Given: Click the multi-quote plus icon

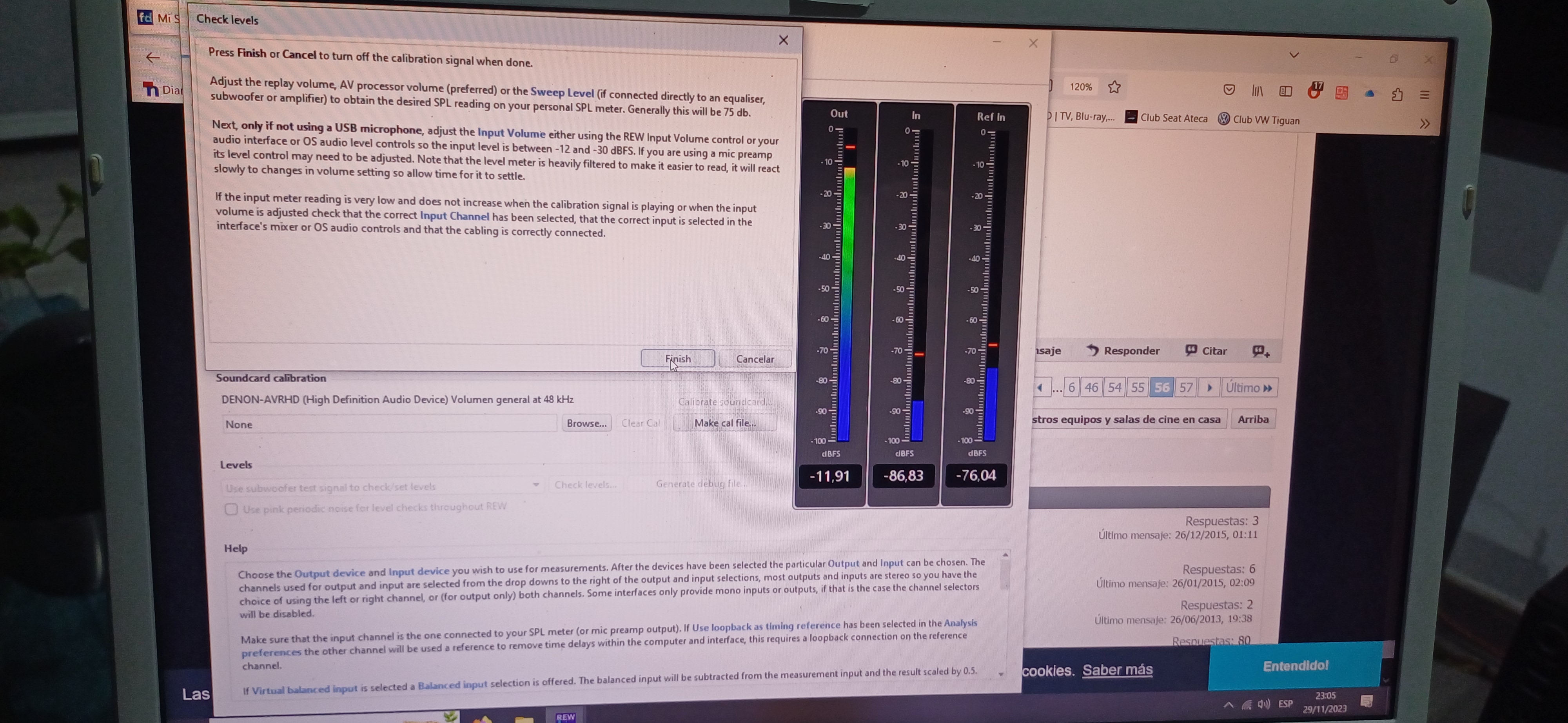Looking at the screenshot, I should coord(1261,351).
